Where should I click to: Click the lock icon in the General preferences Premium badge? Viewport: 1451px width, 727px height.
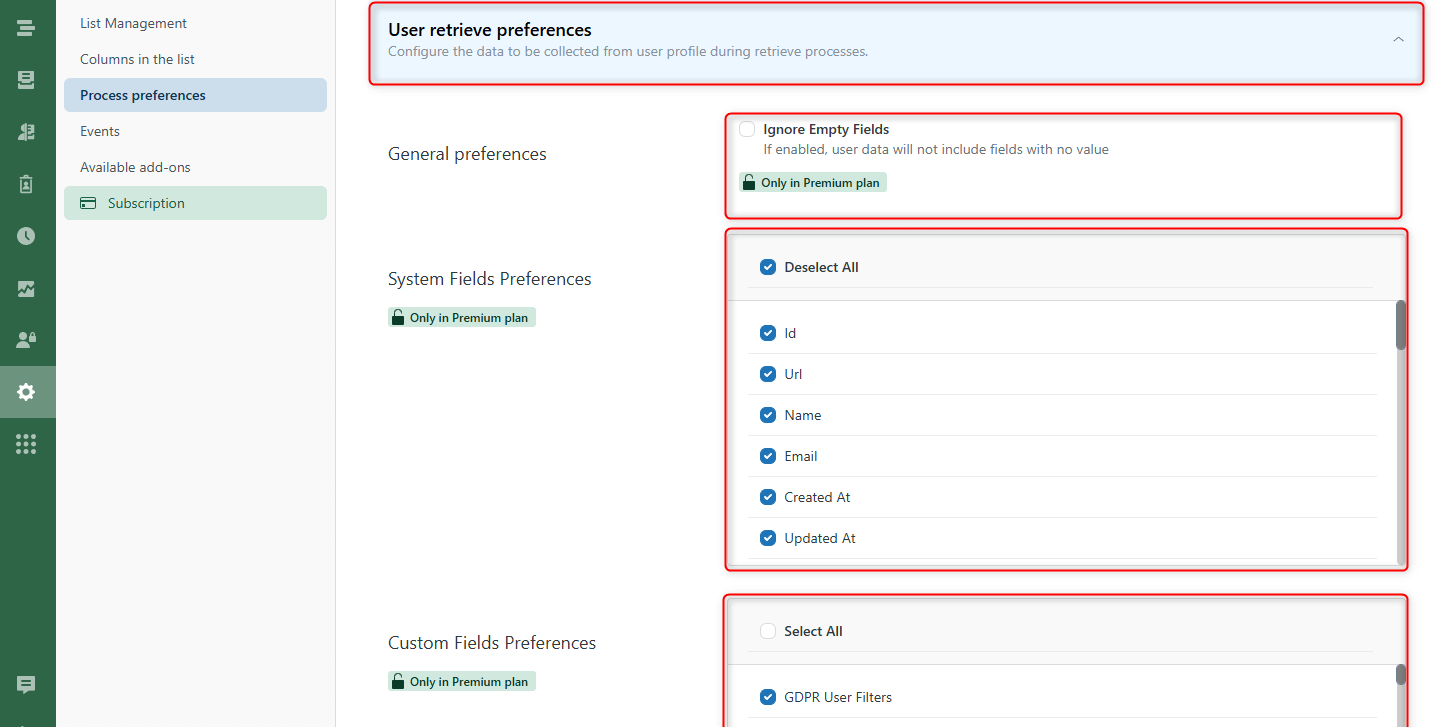click(748, 182)
